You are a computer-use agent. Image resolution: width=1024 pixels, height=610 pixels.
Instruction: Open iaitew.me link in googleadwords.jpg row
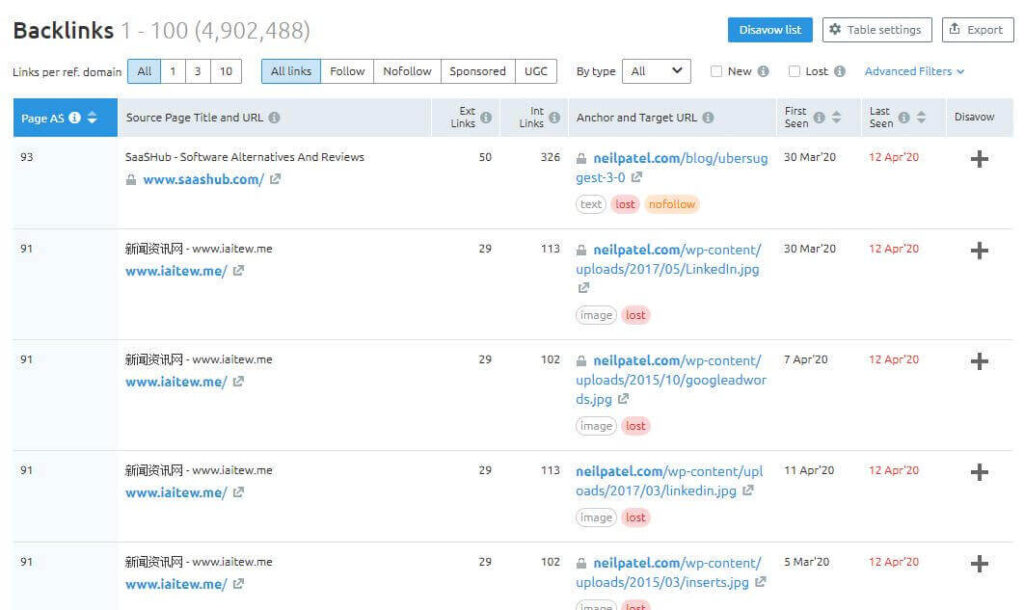pos(176,382)
